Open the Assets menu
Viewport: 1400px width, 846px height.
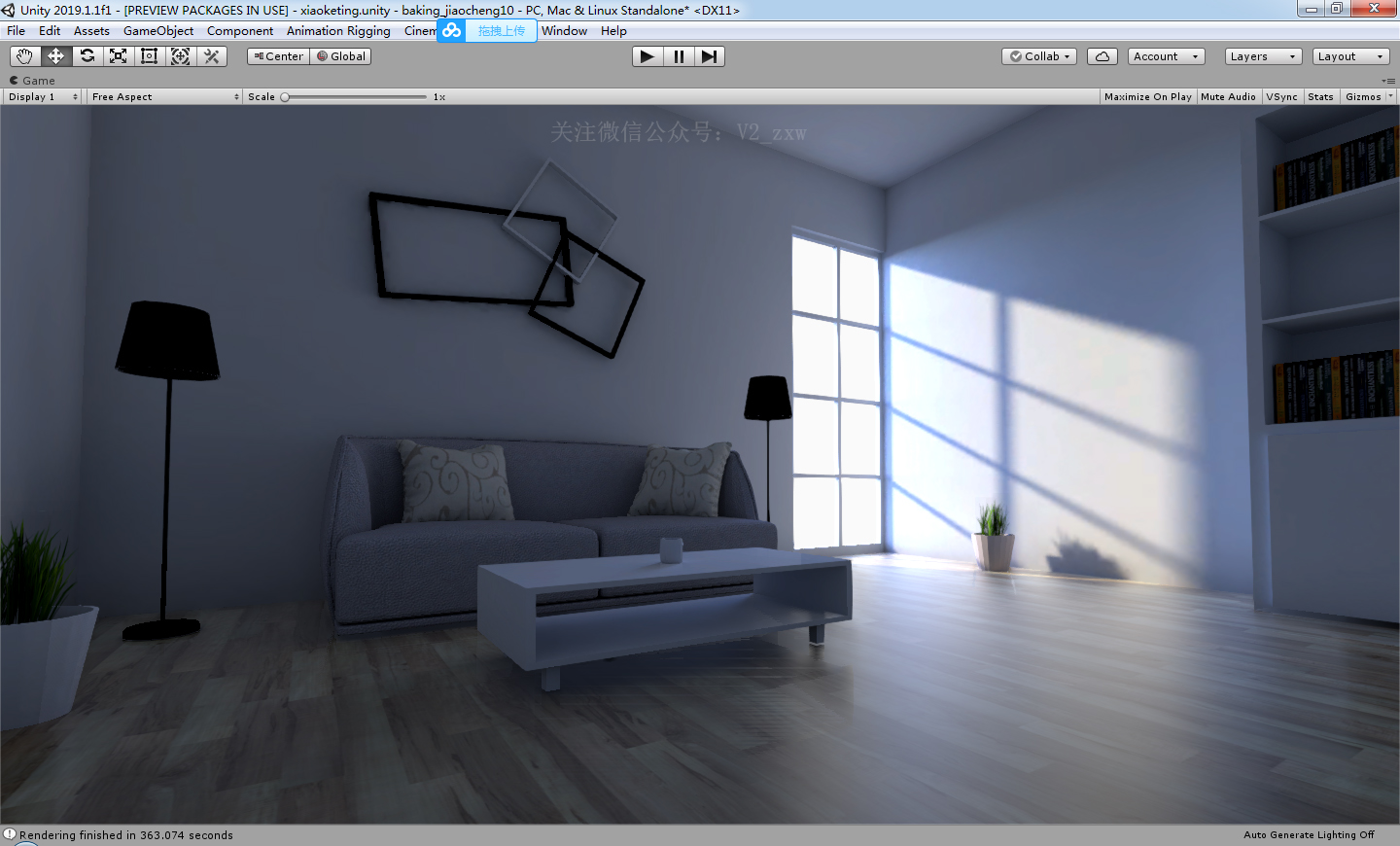tap(91, 31)
